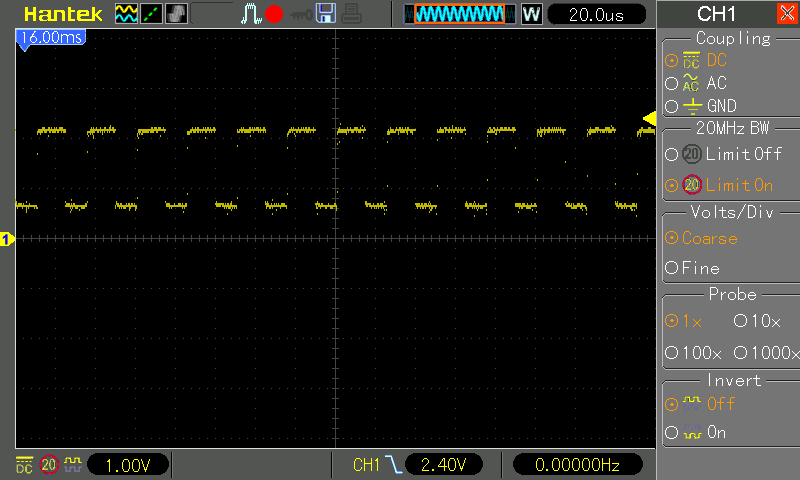Select Coarse volts/div

(x=702, y=238)
